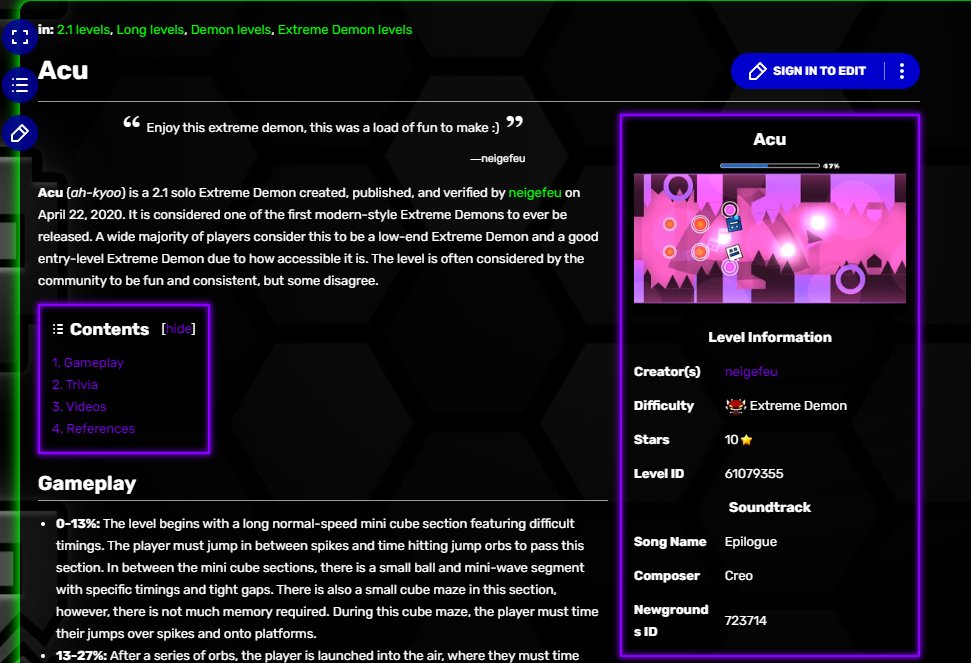Image resolution: width=971 pixels, height=663 pixels.
Task: Click the Soundtrack header in infobox
Action: pos(770,507)
